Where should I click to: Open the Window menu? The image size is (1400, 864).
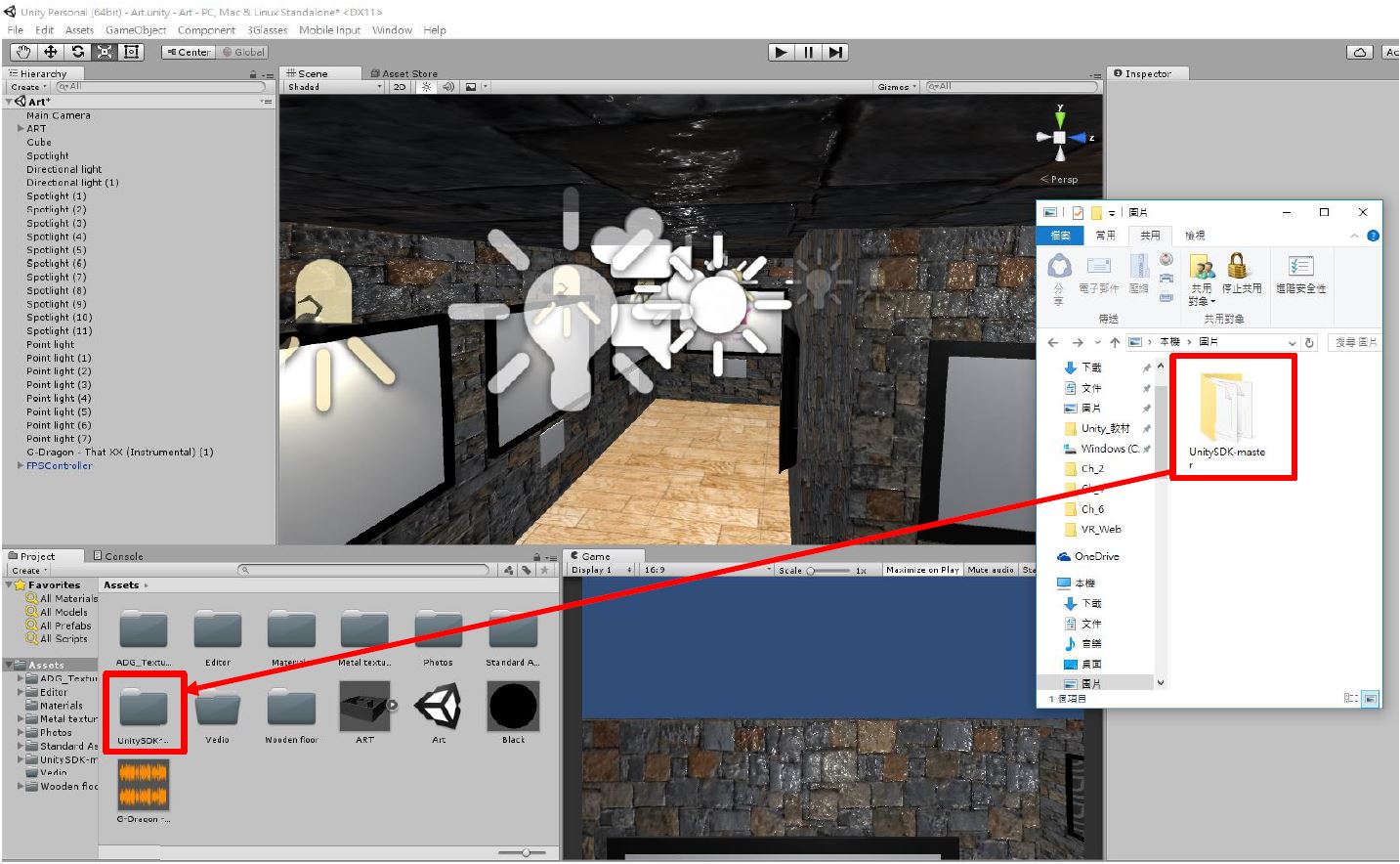tap(392, 30)
